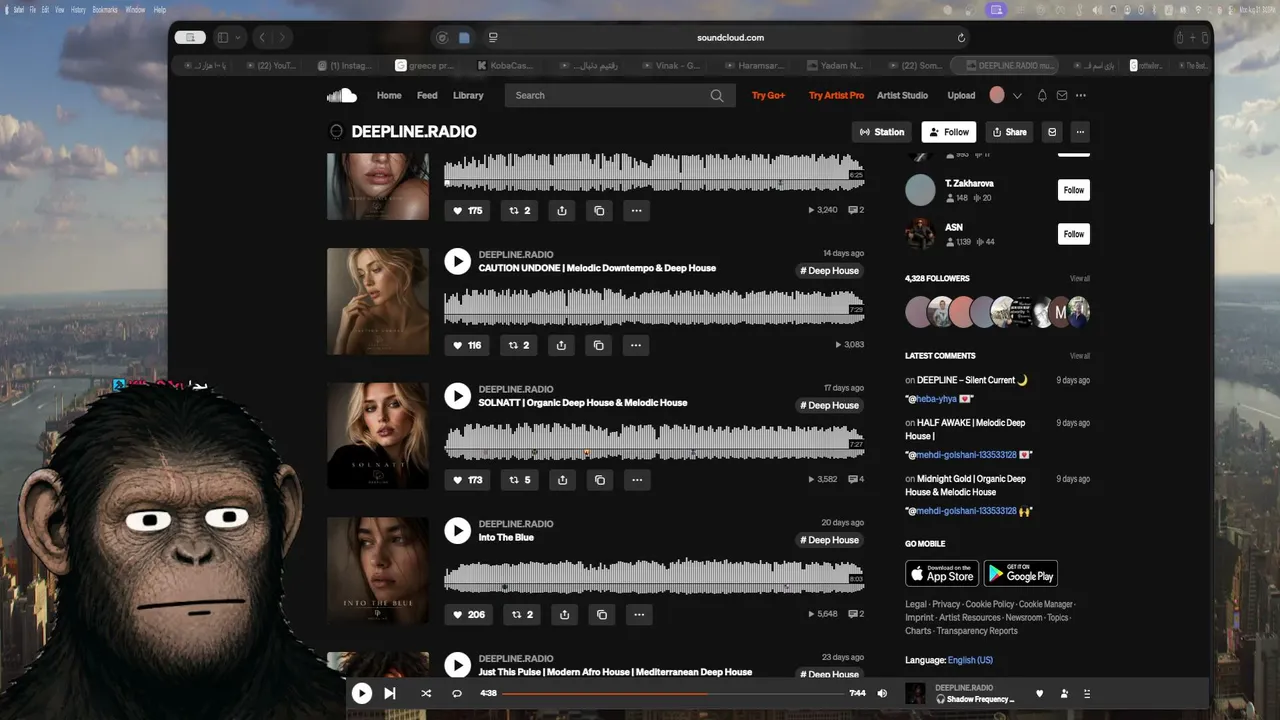Click the search magnifier icon

tap(717, 96)
